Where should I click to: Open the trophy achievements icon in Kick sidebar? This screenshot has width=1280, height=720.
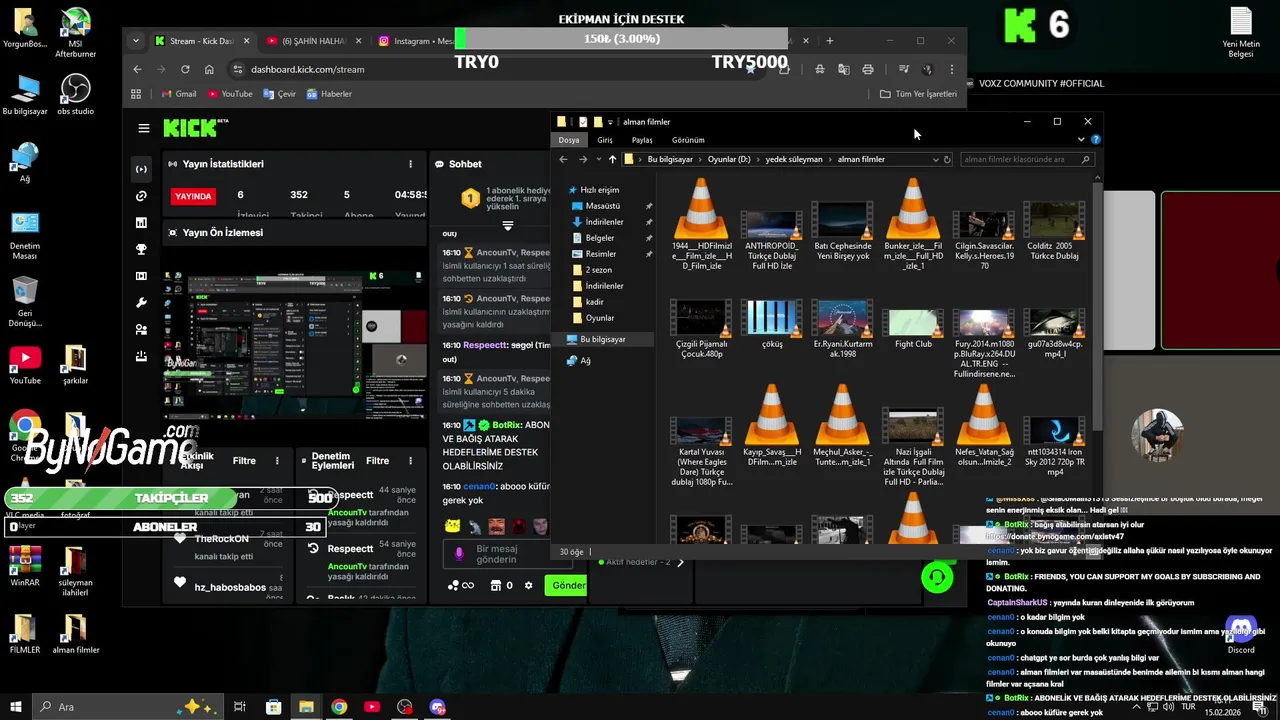[x=141, y=249]
